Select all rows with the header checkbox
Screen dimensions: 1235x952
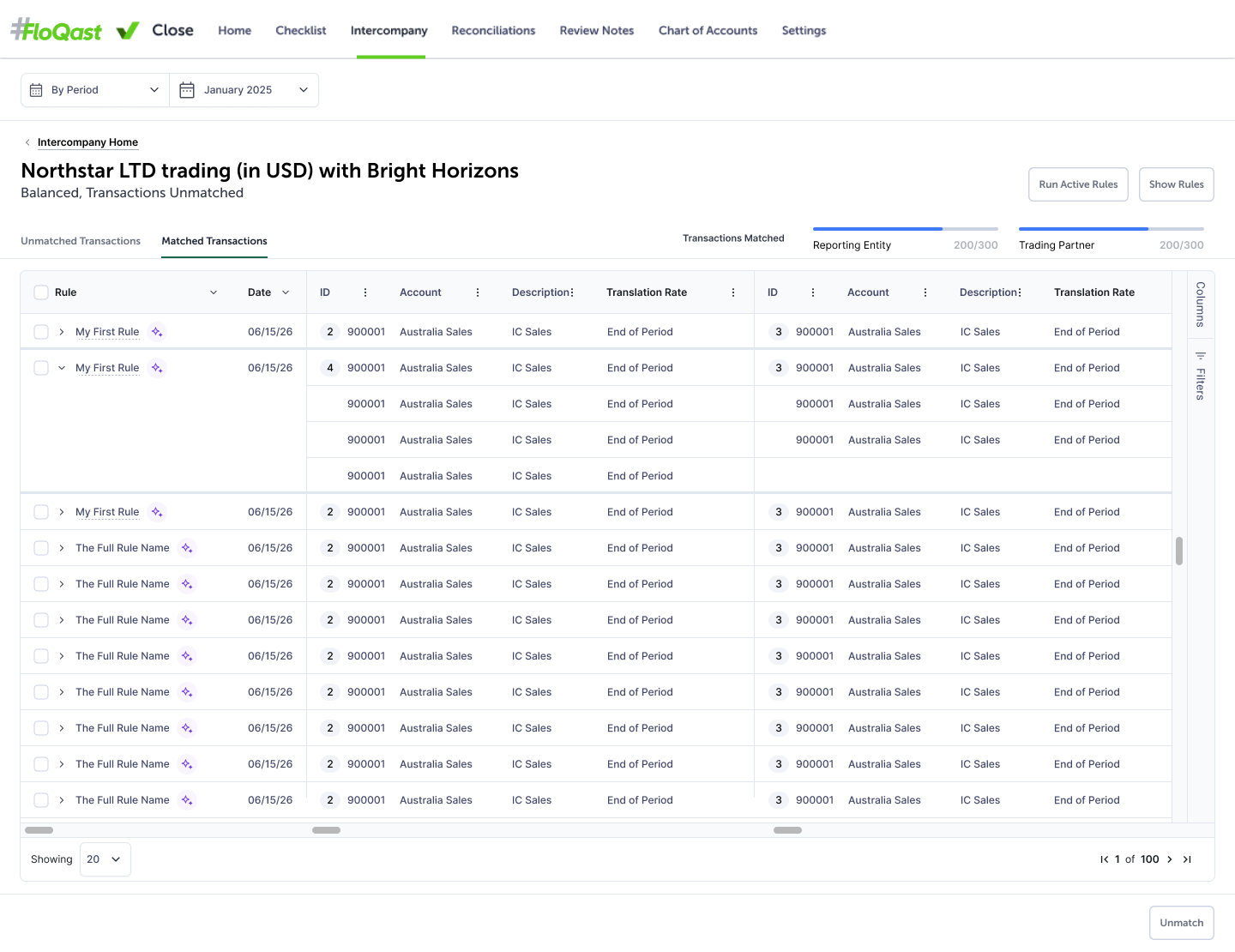pyautogui.click(x=41, y=292)
